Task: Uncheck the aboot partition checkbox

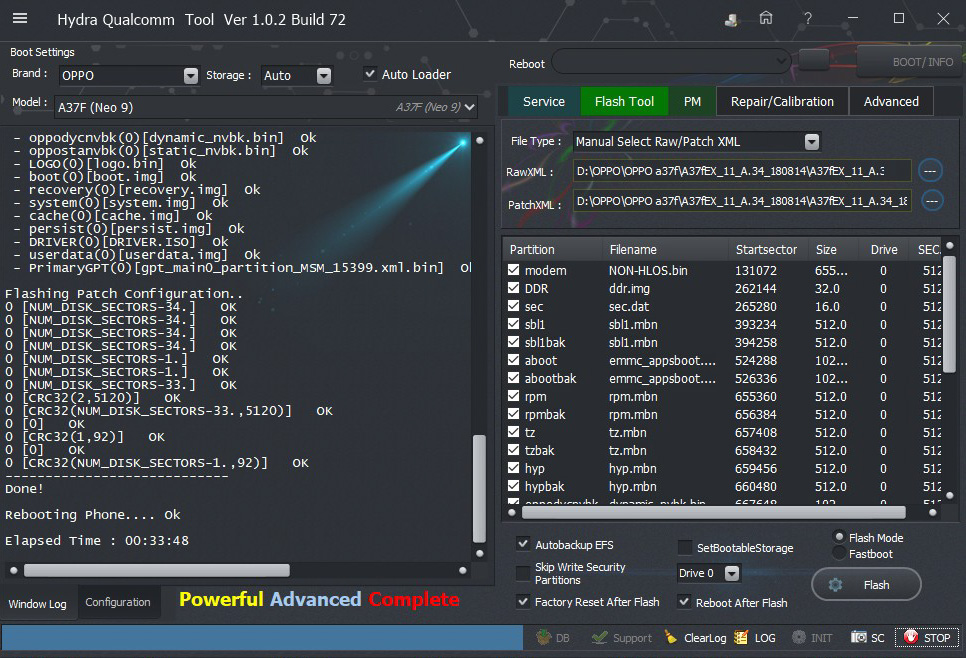Action: click(x=513, y=360)
